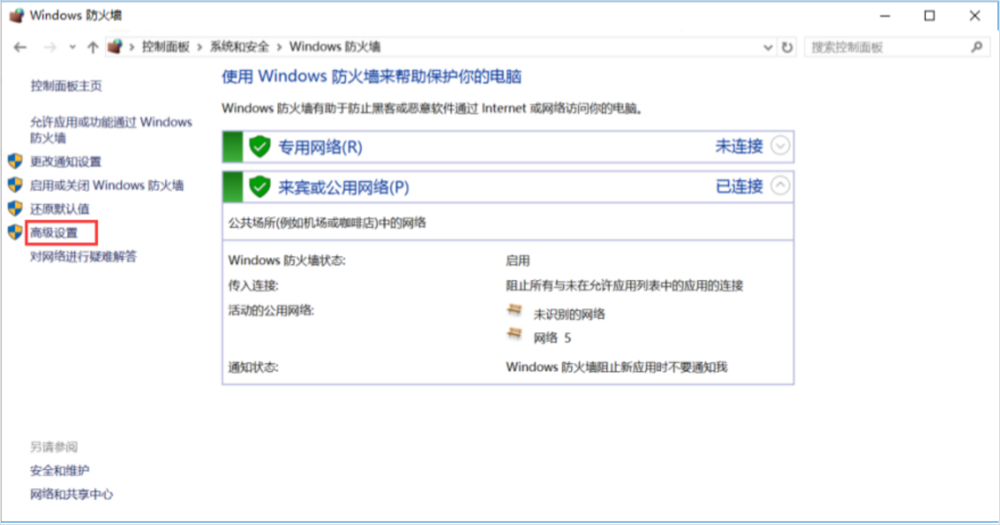
Task: Open 对网络进行疑难解答 link
Action: [84, 256]
